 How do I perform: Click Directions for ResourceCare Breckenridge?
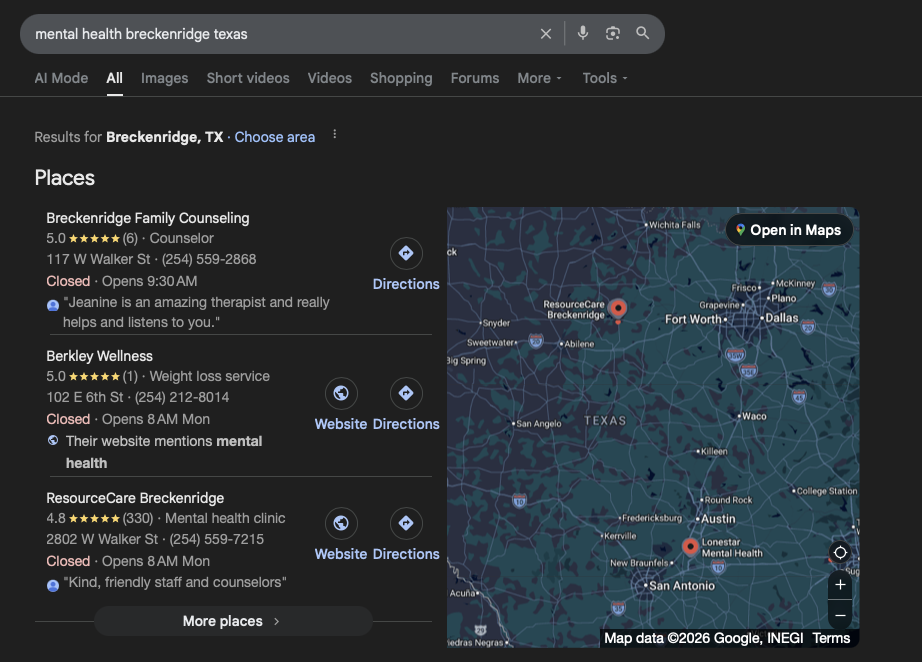(406, 523)
